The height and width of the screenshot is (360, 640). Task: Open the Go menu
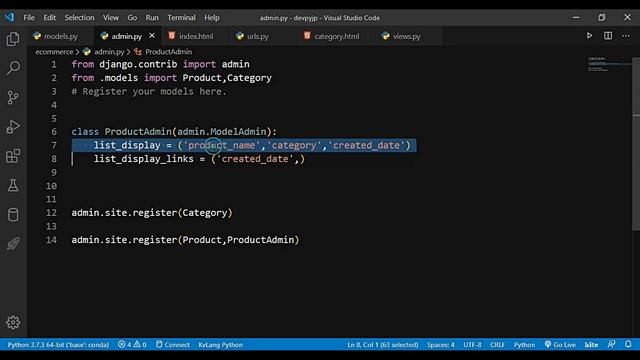[x=132, y=18]
